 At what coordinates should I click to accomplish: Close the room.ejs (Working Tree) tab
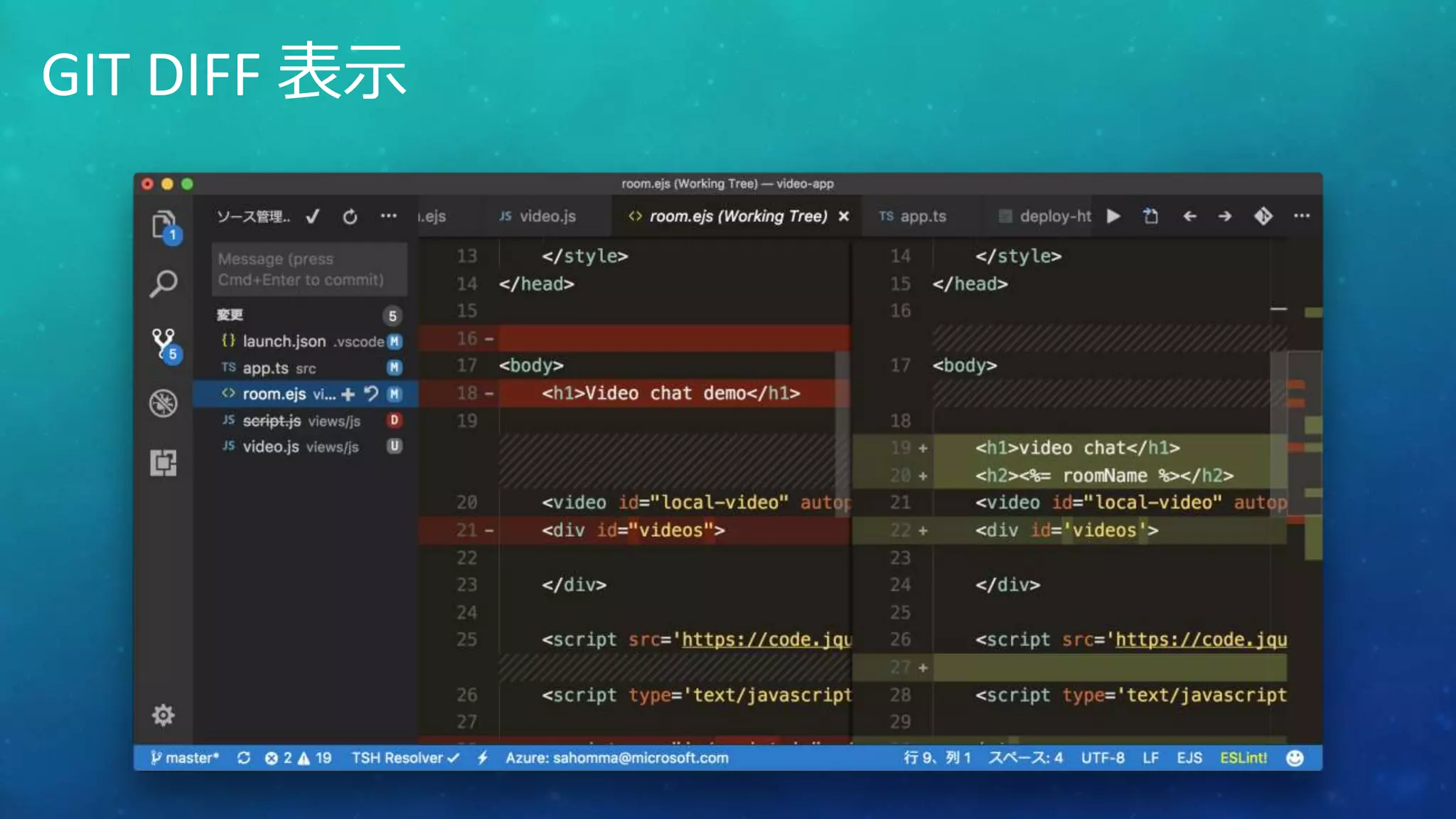coord(844,216)
